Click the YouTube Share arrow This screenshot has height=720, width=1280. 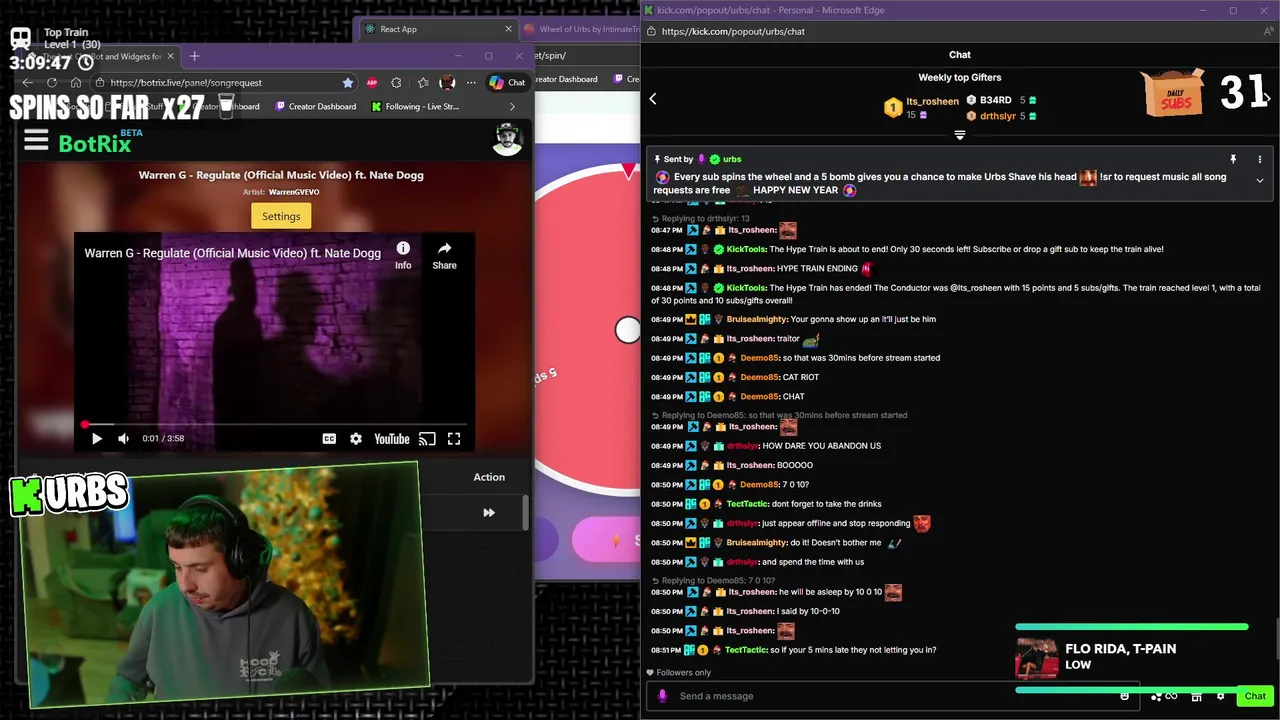[444, 255]
